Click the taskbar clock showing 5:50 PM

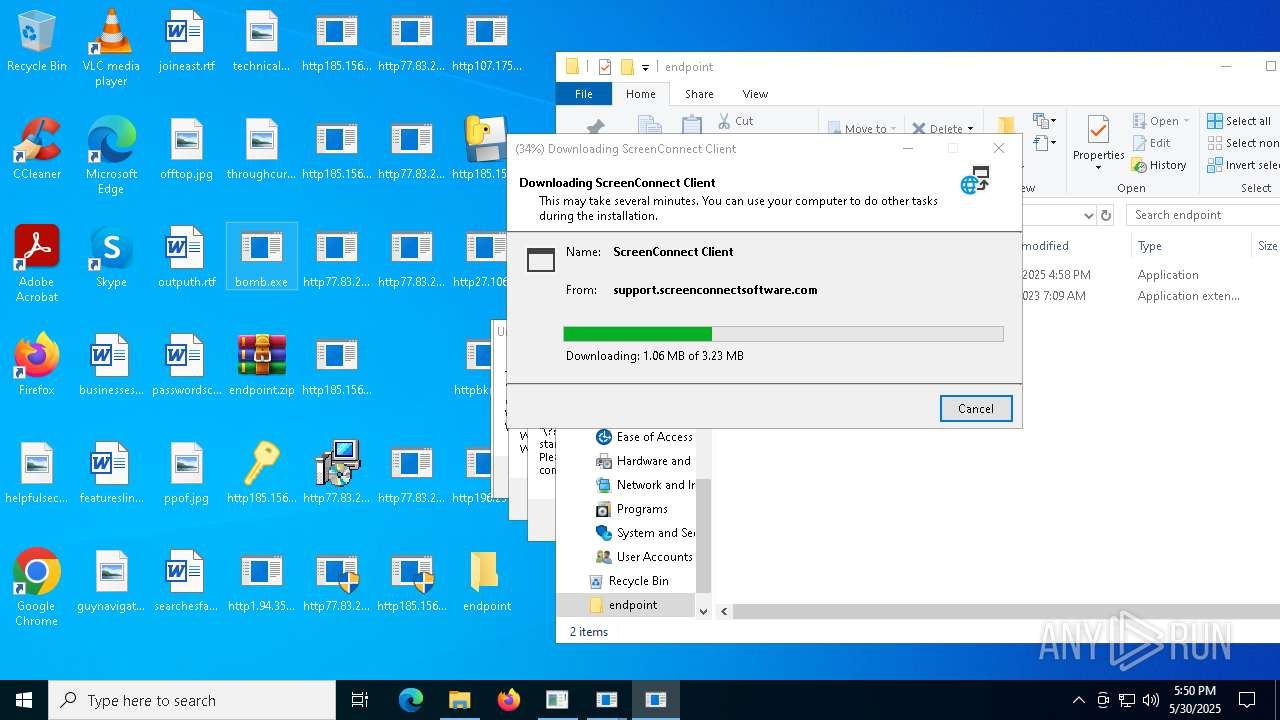pyautogui.click(x=1195, y=700)
